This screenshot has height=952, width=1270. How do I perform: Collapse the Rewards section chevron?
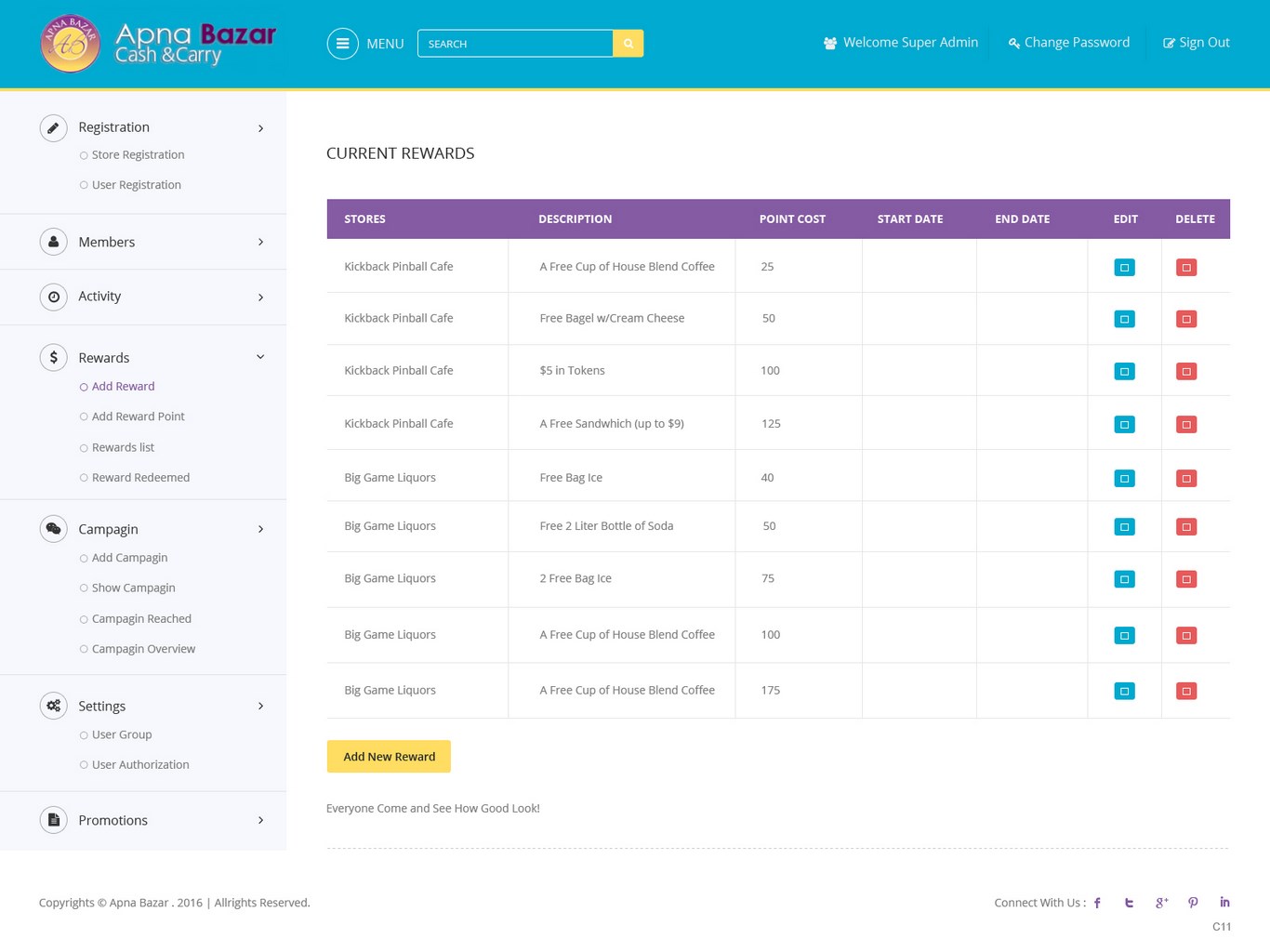(x=260, y=357)
